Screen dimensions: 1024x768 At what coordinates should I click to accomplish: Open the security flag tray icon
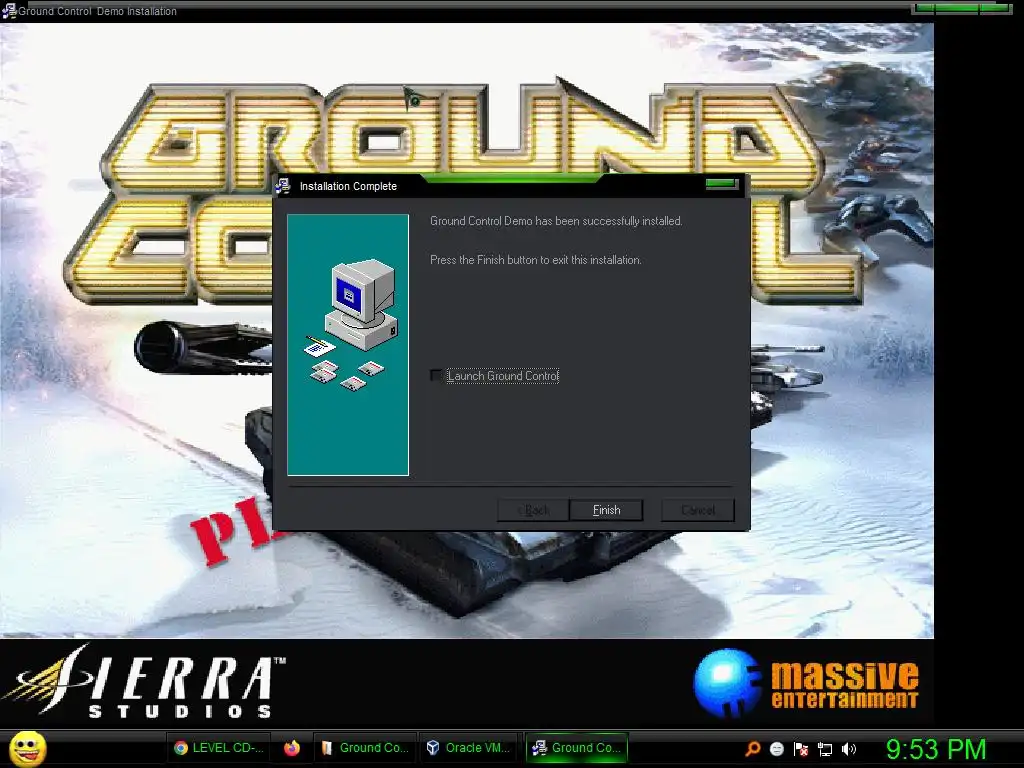click(x=801, y=749)
